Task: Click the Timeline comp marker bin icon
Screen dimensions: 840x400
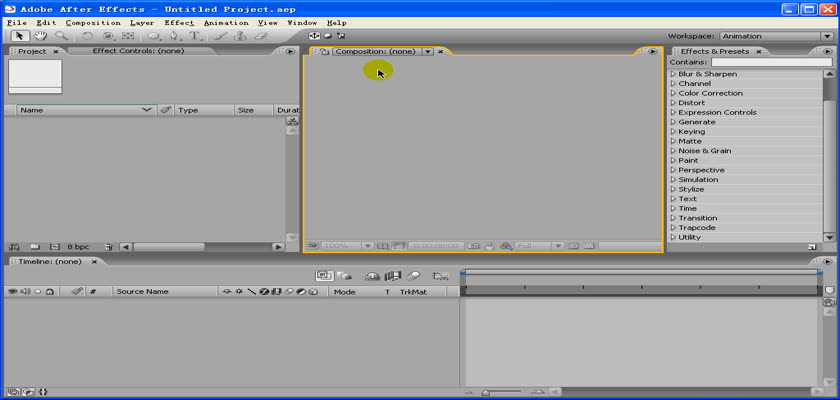Action: click(x=829, y=290)
